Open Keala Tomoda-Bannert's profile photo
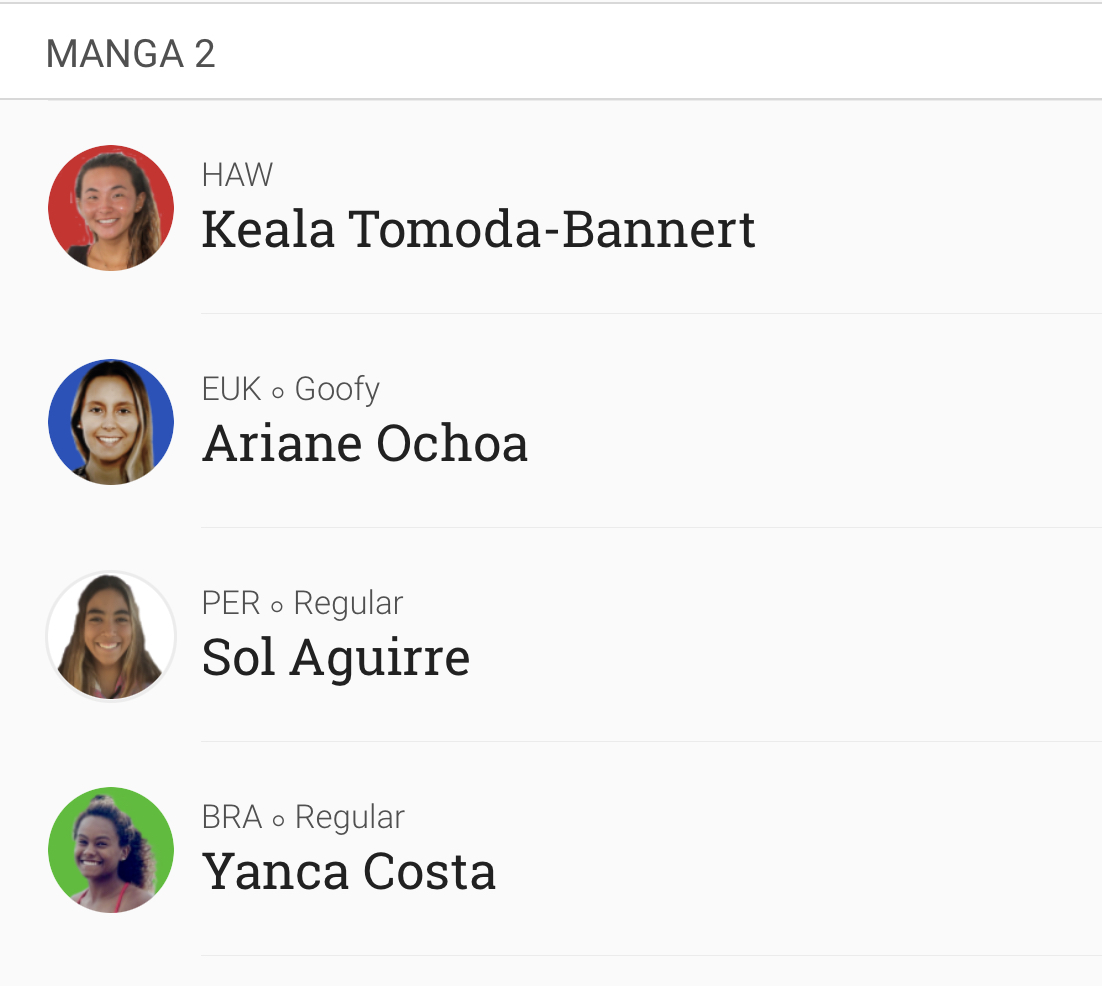This screenshot has width=1102, height=986. click(x=111, y=208)
